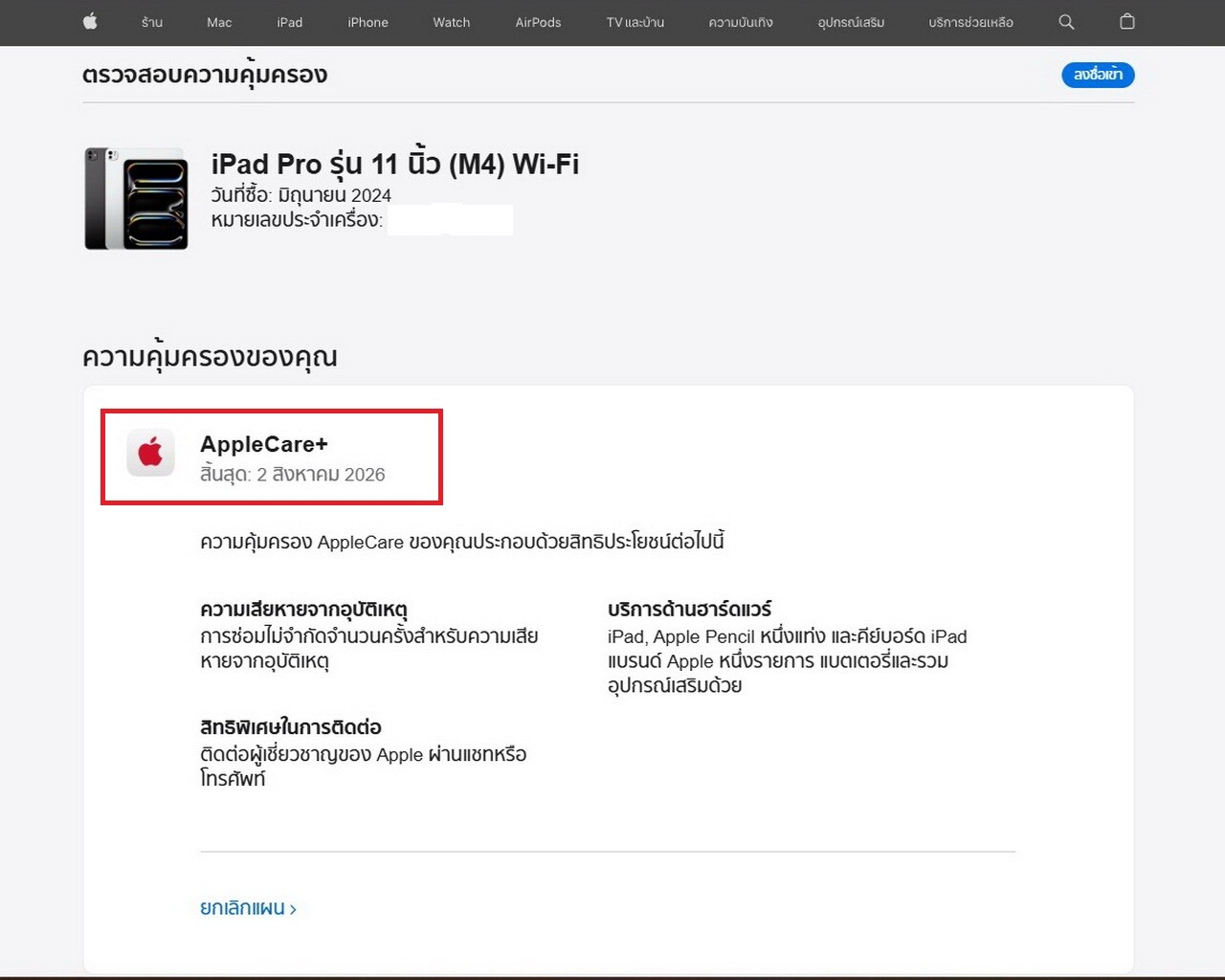The image size is (1225, 980).
Task: Open the iPad menu item
Action: coord(290,22)
